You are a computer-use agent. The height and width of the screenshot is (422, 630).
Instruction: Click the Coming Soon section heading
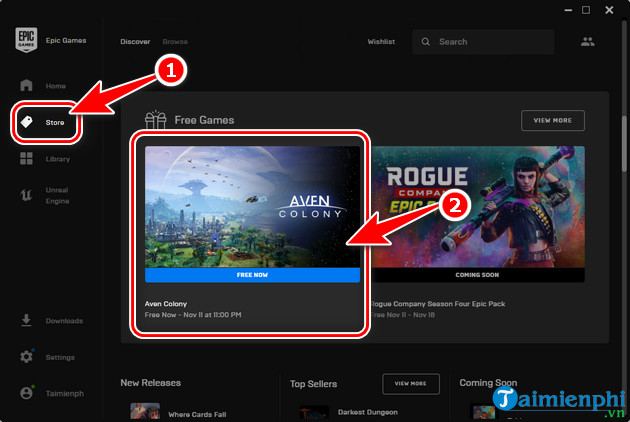tap(488, 383)
